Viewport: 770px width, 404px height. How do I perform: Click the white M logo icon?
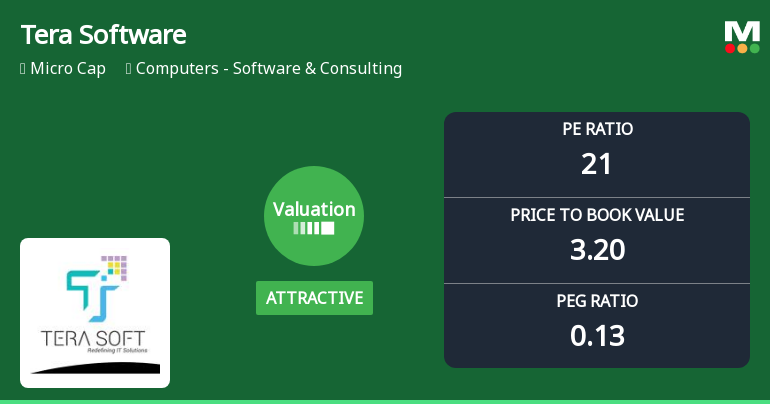click(x=742, y=31)
